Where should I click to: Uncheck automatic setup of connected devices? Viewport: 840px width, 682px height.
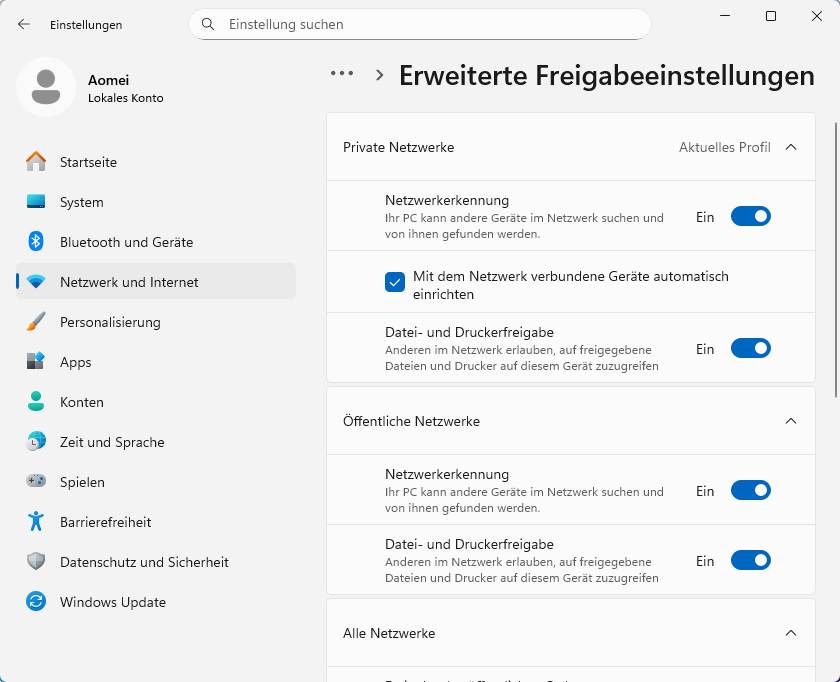point(395,282)
